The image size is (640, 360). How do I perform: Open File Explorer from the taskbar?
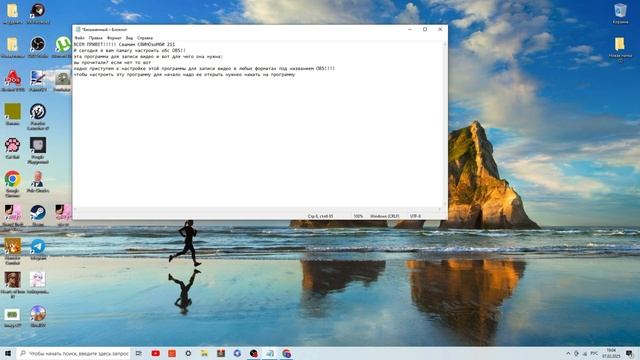(x=204, y=353)
